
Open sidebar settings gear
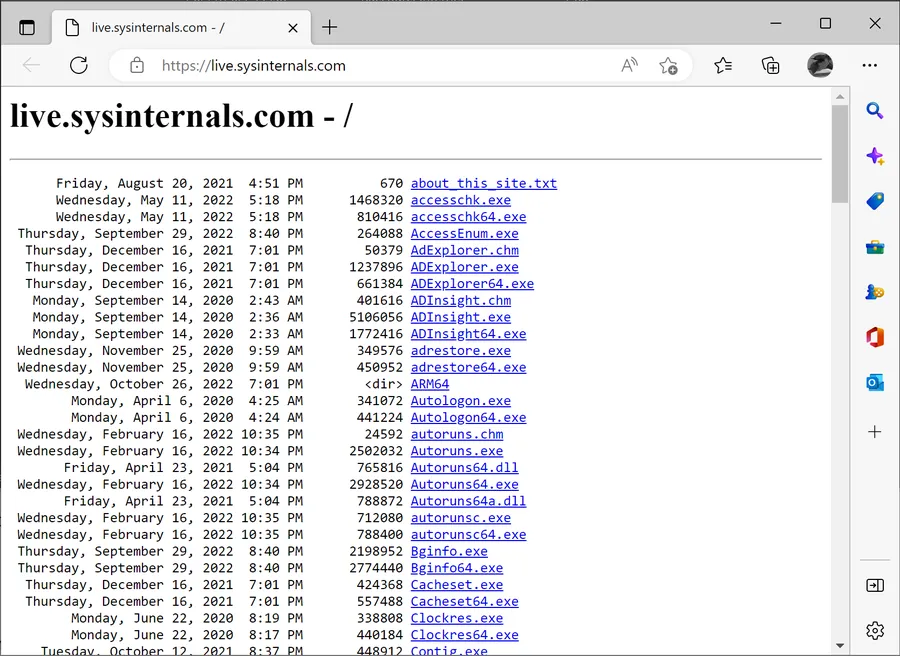coord(875,630)
